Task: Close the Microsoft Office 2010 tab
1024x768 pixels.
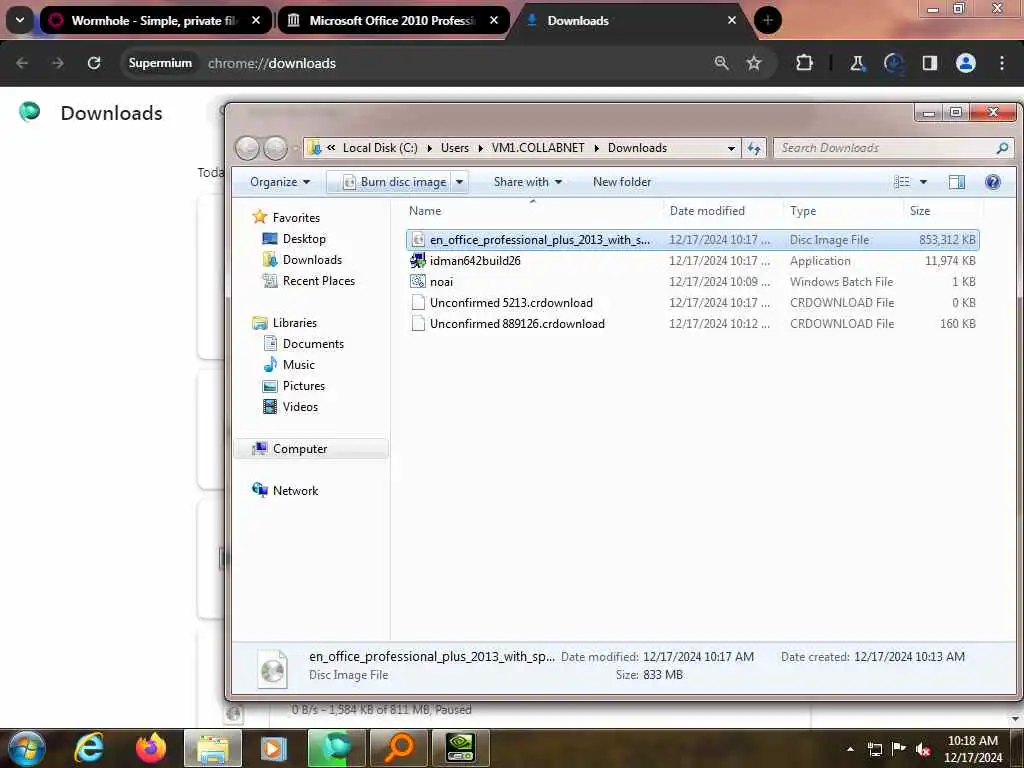Action: (494, 20)
